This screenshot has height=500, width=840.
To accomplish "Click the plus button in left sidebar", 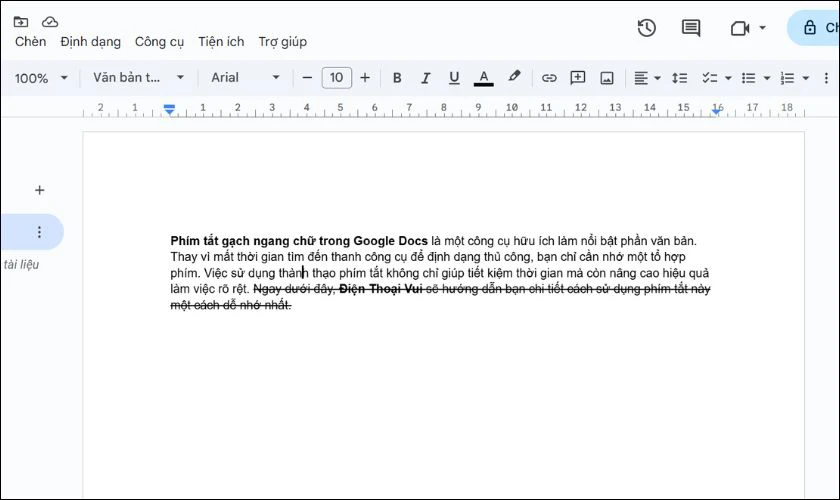I will point(39,190).
